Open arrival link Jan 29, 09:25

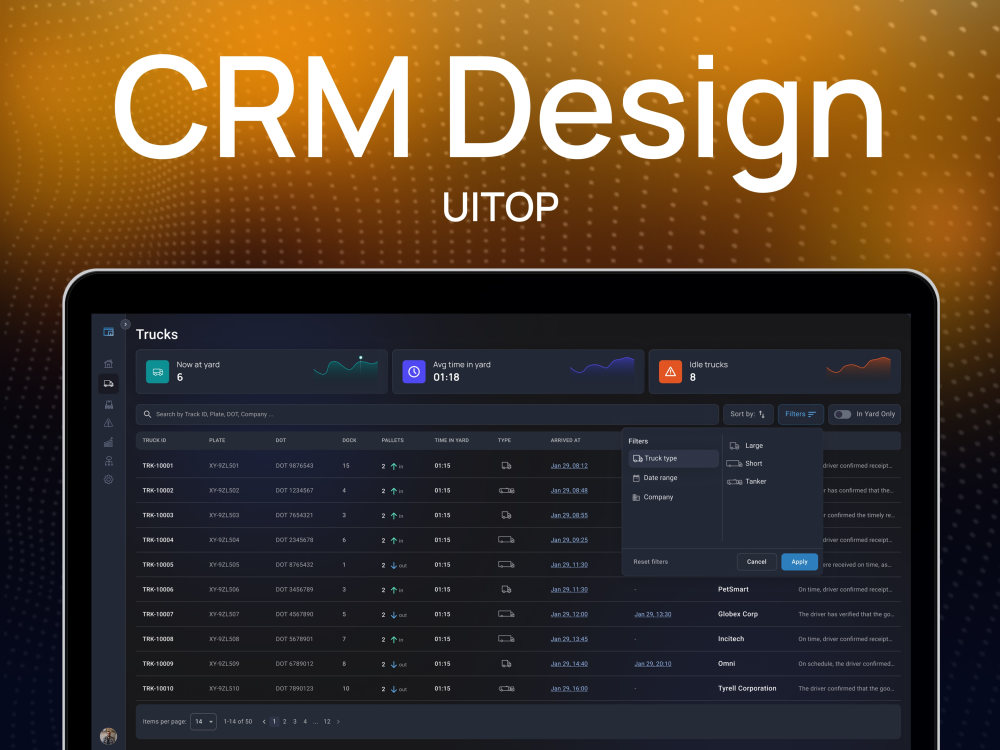pyautogui.click(x=569, y=540)
